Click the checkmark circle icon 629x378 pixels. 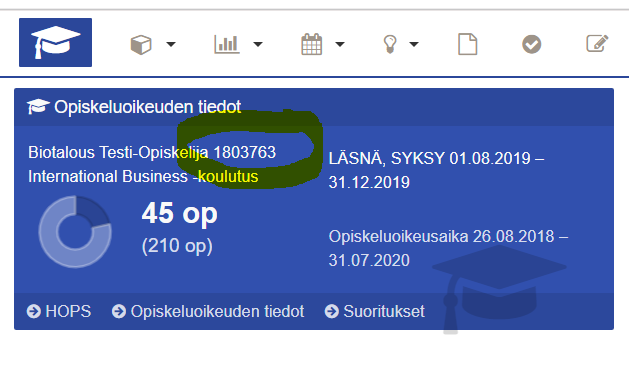tap(532, 44)
